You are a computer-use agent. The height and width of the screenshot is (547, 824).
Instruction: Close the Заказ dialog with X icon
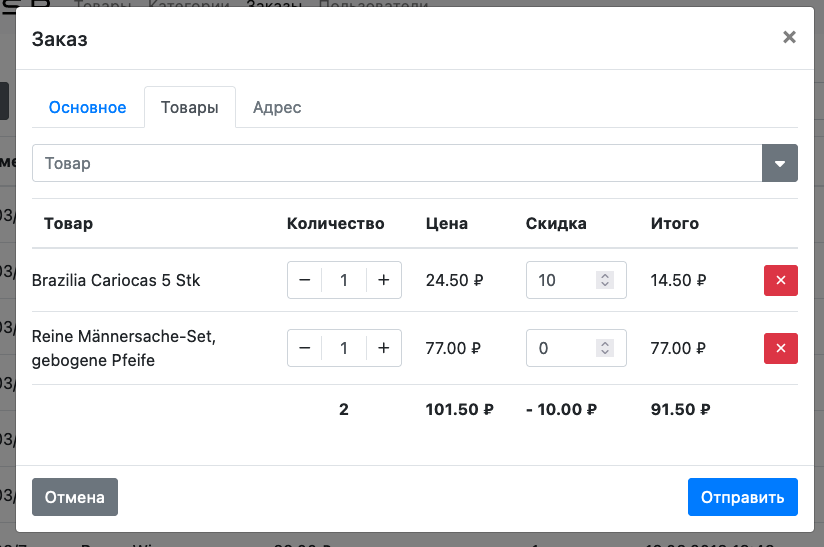(789, 38)
